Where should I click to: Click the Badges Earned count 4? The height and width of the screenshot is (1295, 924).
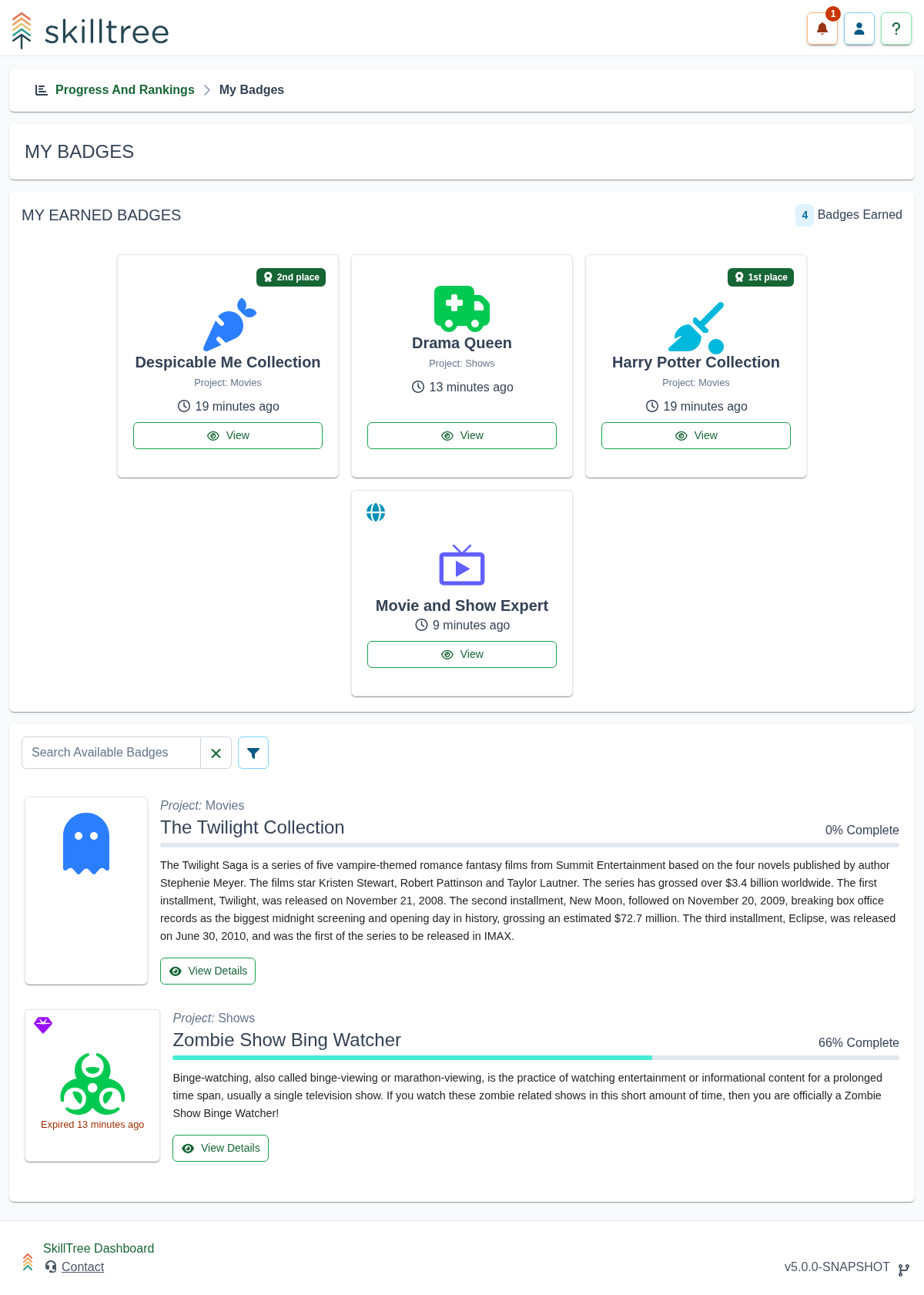click(805, 215)
